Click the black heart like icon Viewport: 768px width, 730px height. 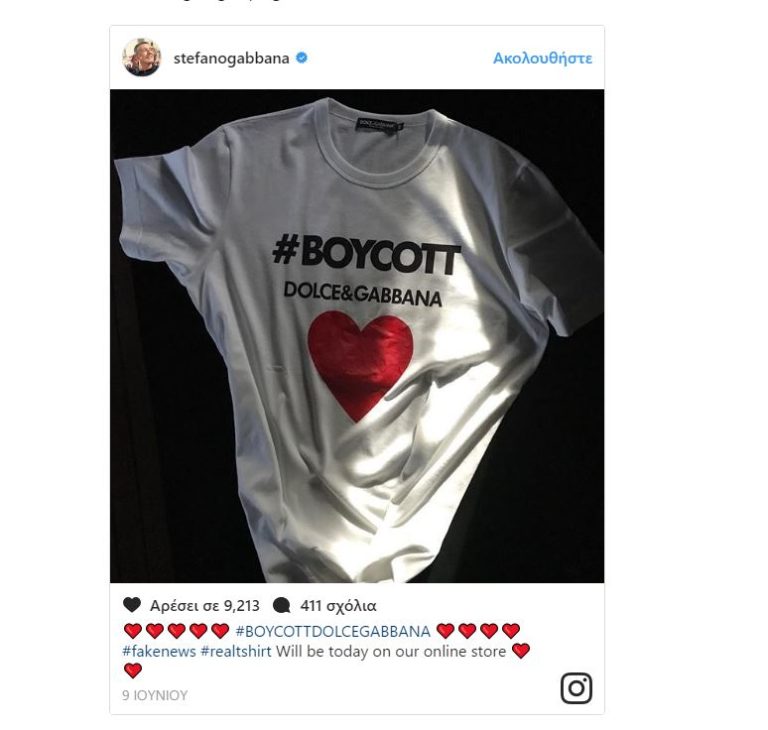tap(132, 605)
